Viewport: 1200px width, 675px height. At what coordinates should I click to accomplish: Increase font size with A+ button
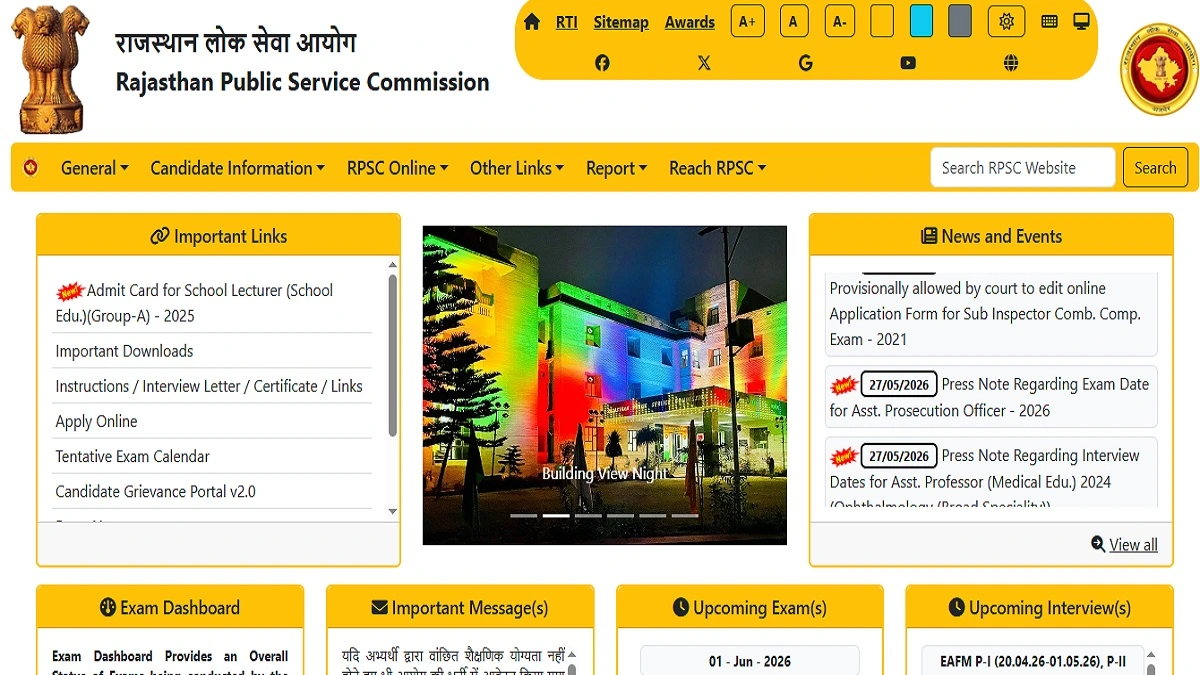coord(748,21)
